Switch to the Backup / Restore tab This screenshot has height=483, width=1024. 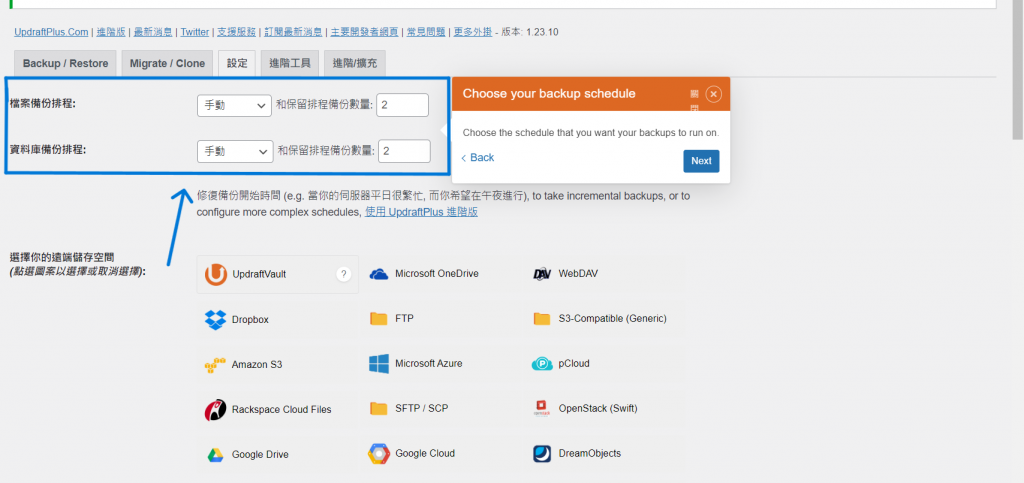click(65, 63)
